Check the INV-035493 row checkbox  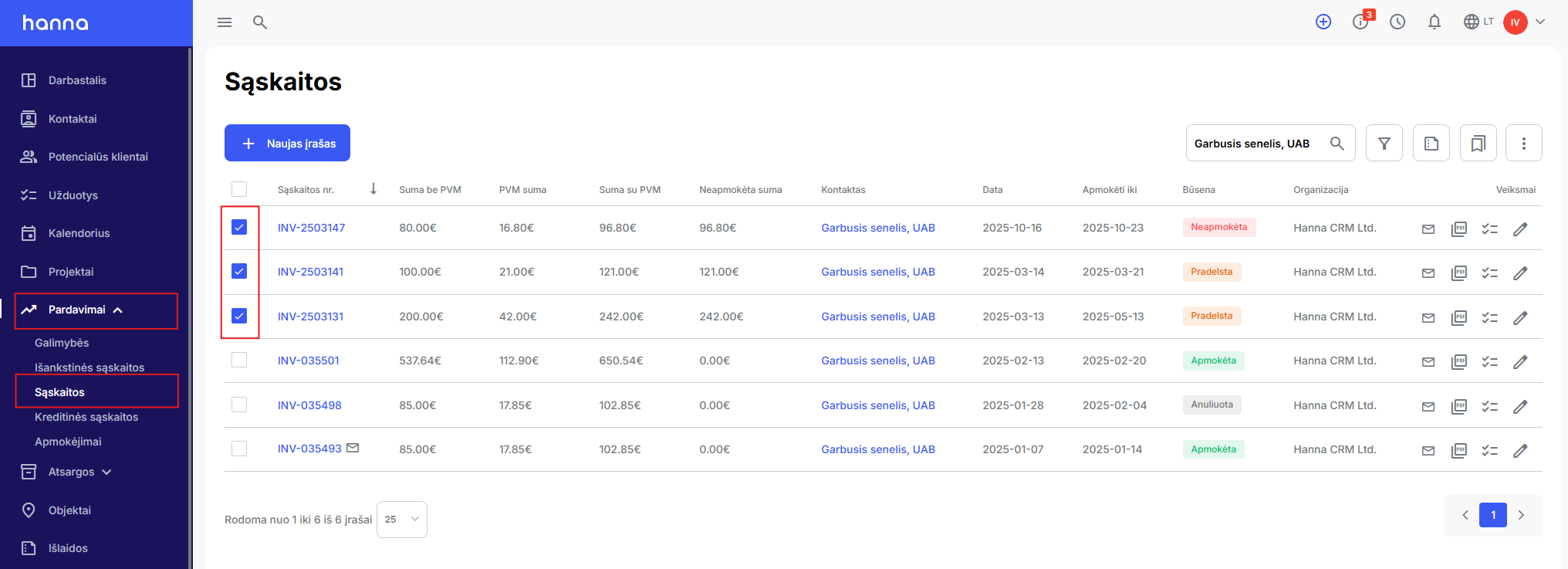click(x=239, y=449)
